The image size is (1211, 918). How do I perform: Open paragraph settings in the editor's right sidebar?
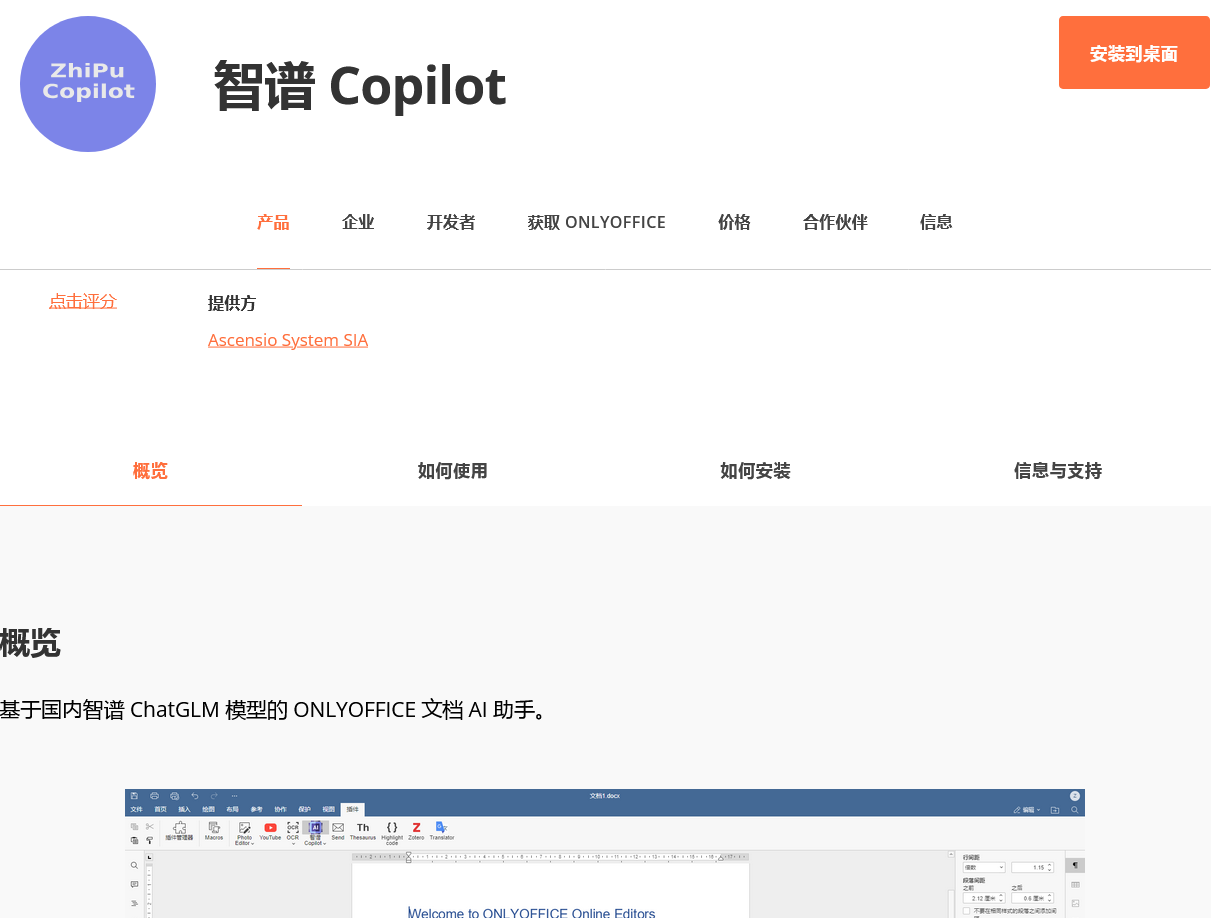pos(1075,865)
